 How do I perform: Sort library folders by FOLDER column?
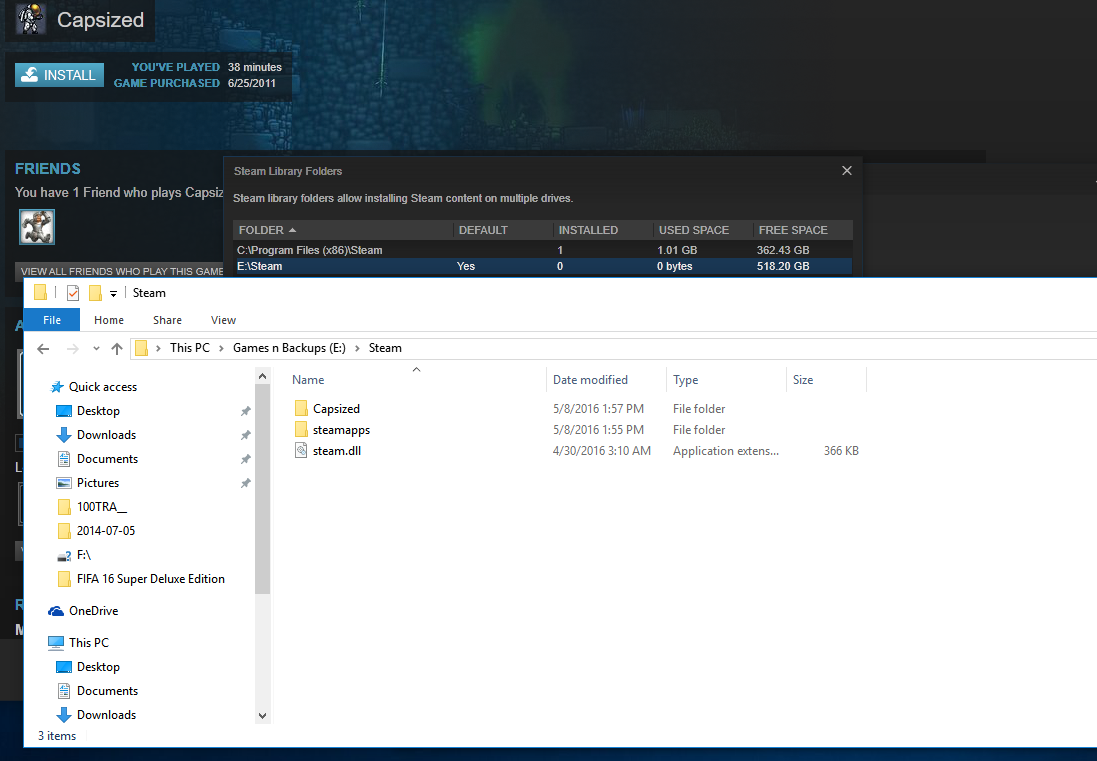pyautogui.click(x=343, y=230)
